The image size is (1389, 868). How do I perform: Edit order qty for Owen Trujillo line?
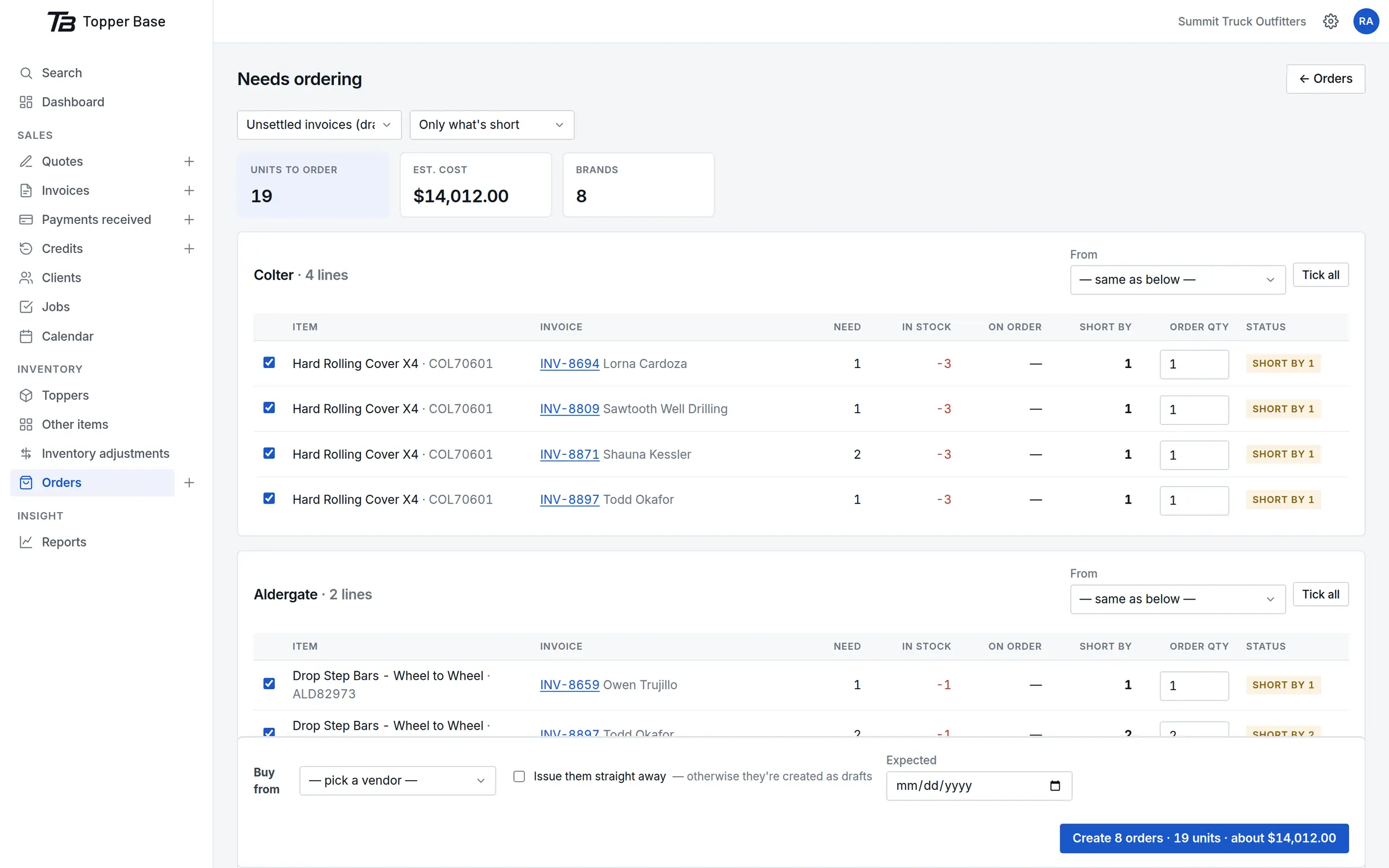(x=1194, y=686)
